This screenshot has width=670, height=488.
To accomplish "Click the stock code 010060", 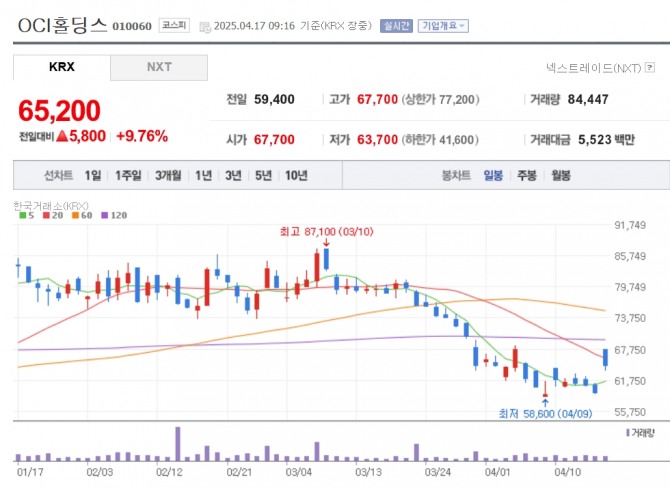I will tap(132, 26).
